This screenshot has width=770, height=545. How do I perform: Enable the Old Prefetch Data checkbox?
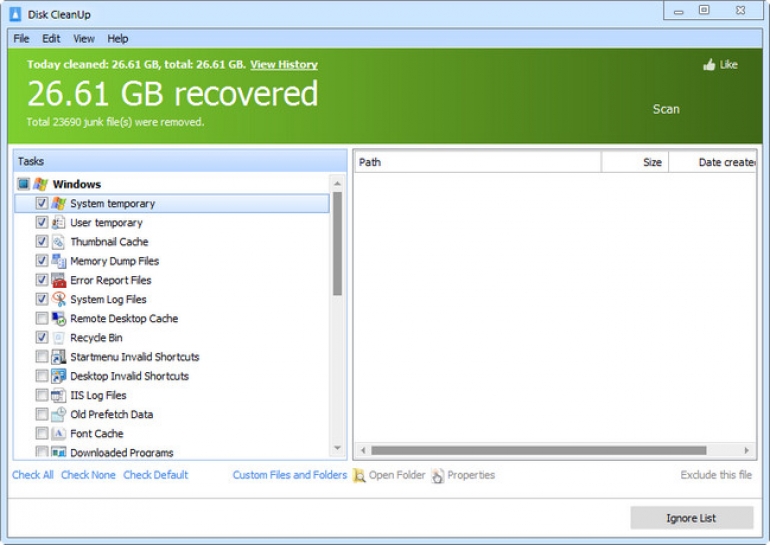click(41, 414)
